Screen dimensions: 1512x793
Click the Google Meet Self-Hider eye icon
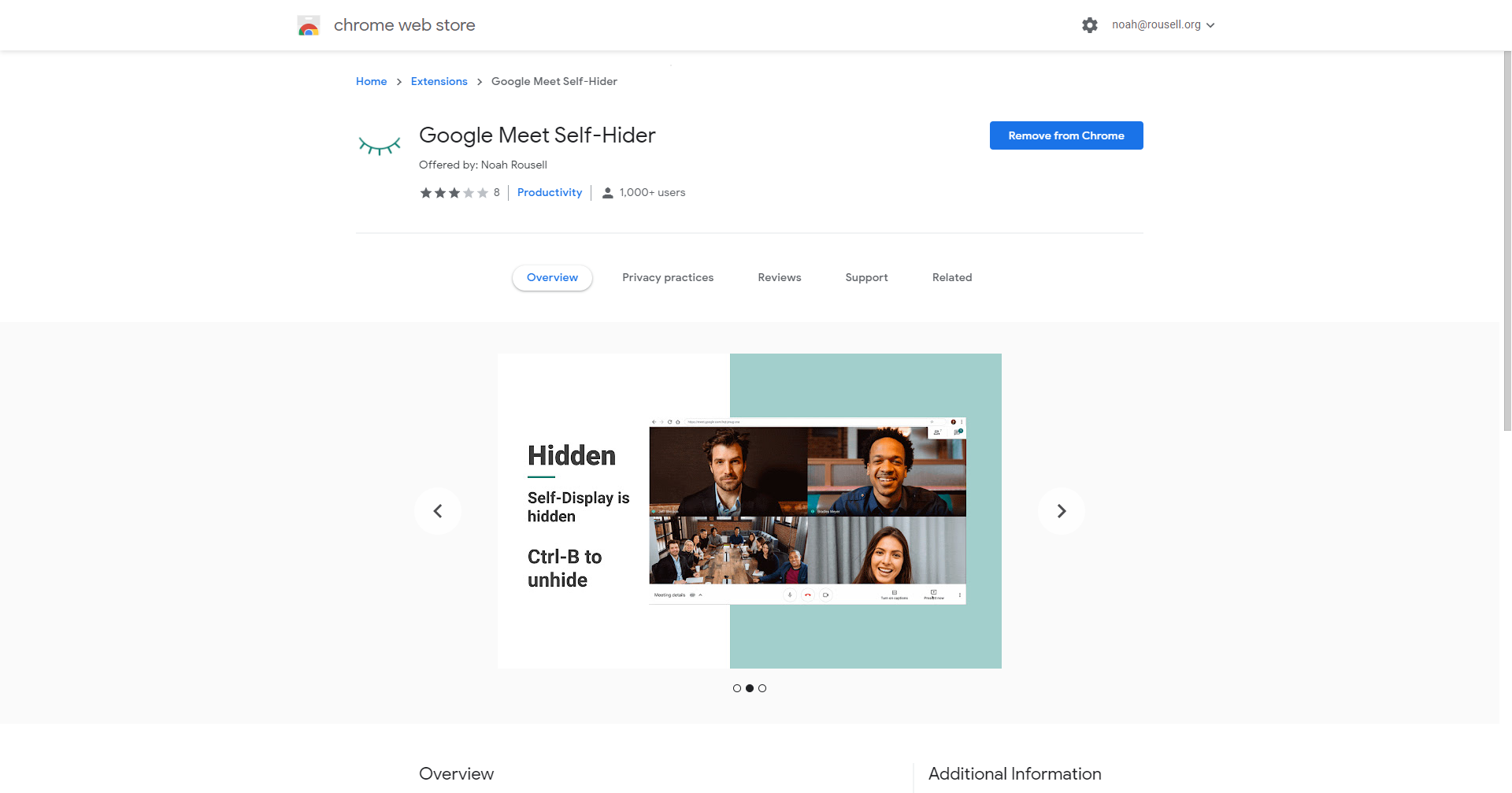(380, 146)
